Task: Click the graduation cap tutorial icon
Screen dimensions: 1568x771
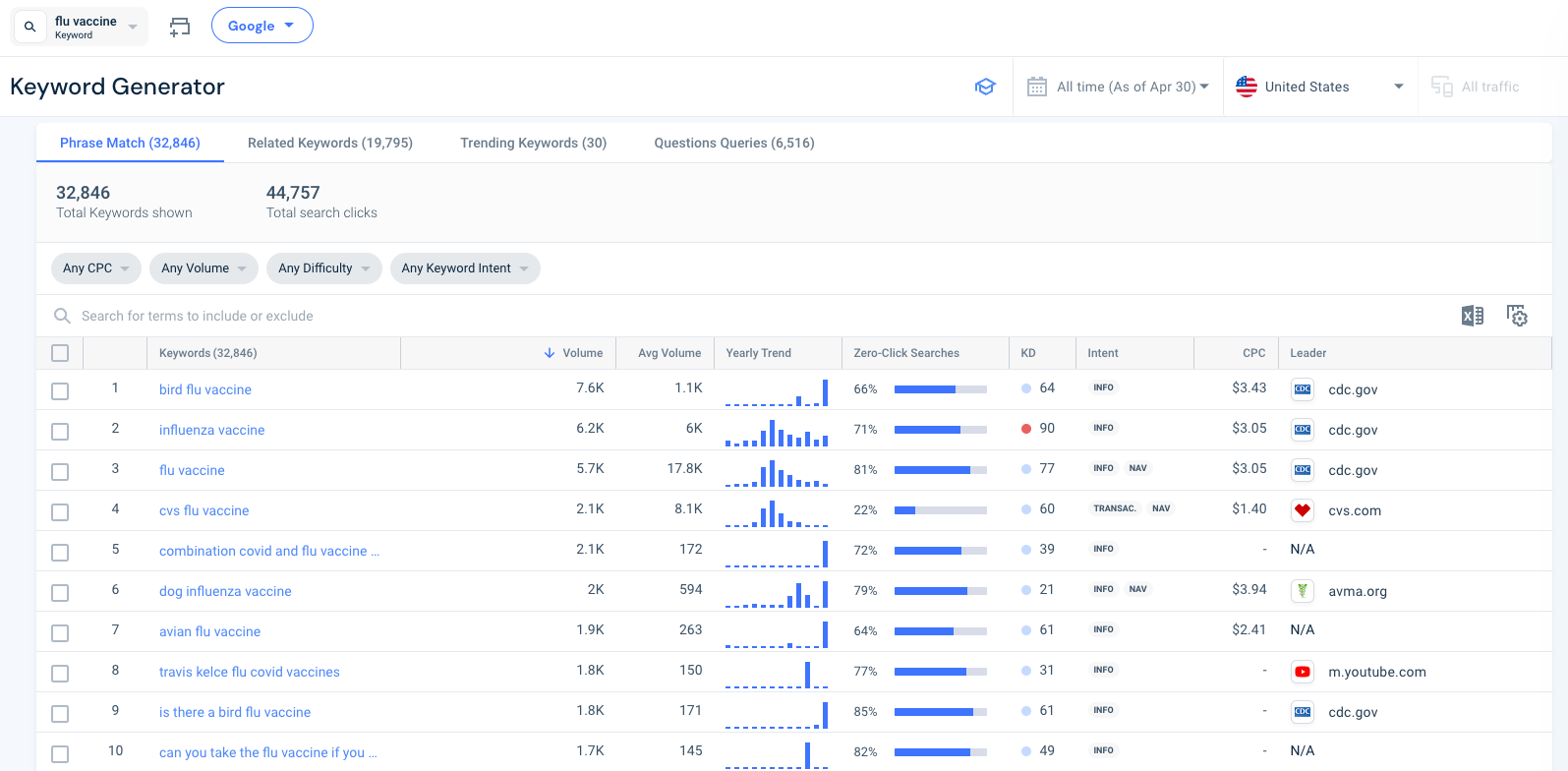Action: click(985, 87)
